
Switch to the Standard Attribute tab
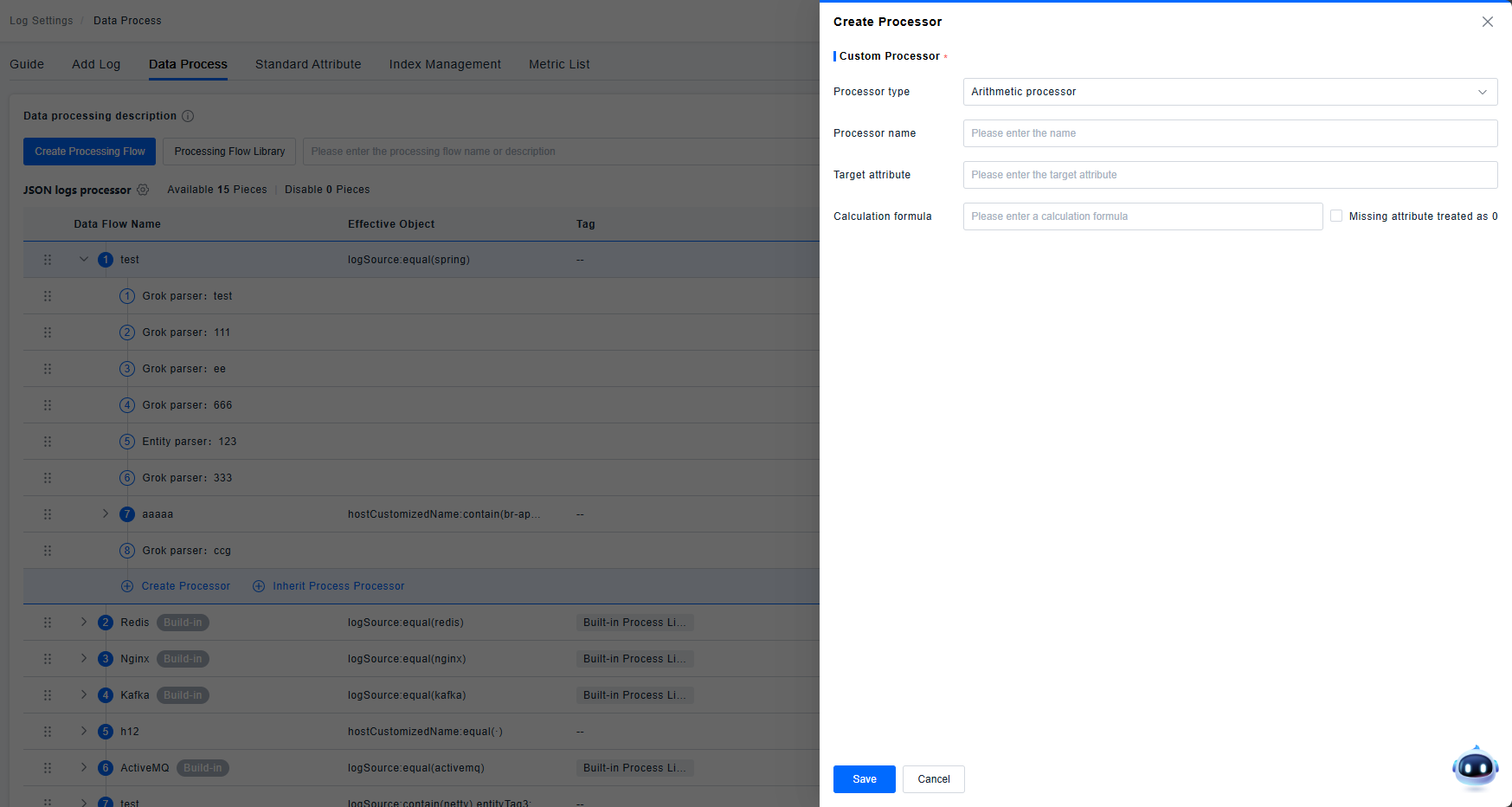point(308,64)
